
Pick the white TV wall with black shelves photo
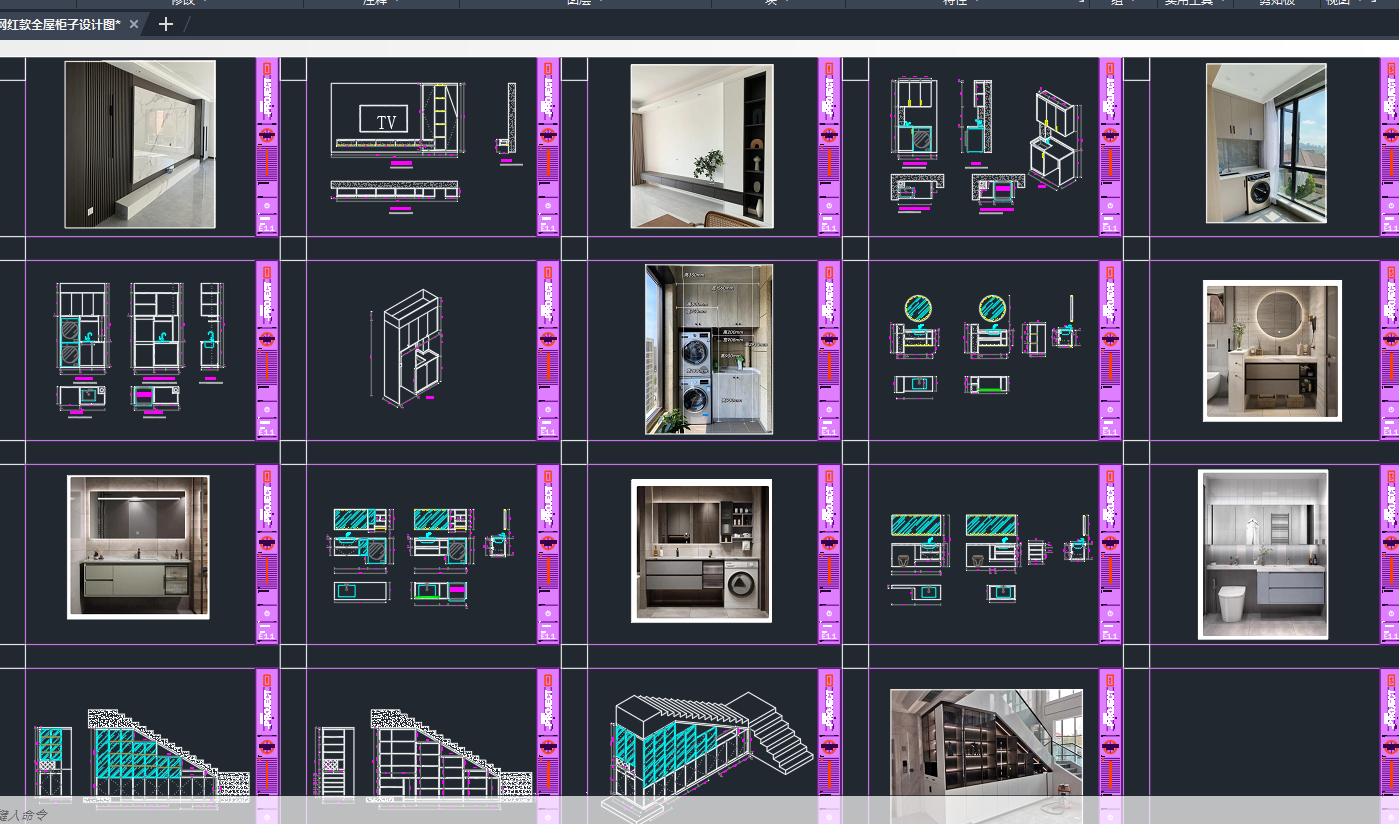click(702, 146)
